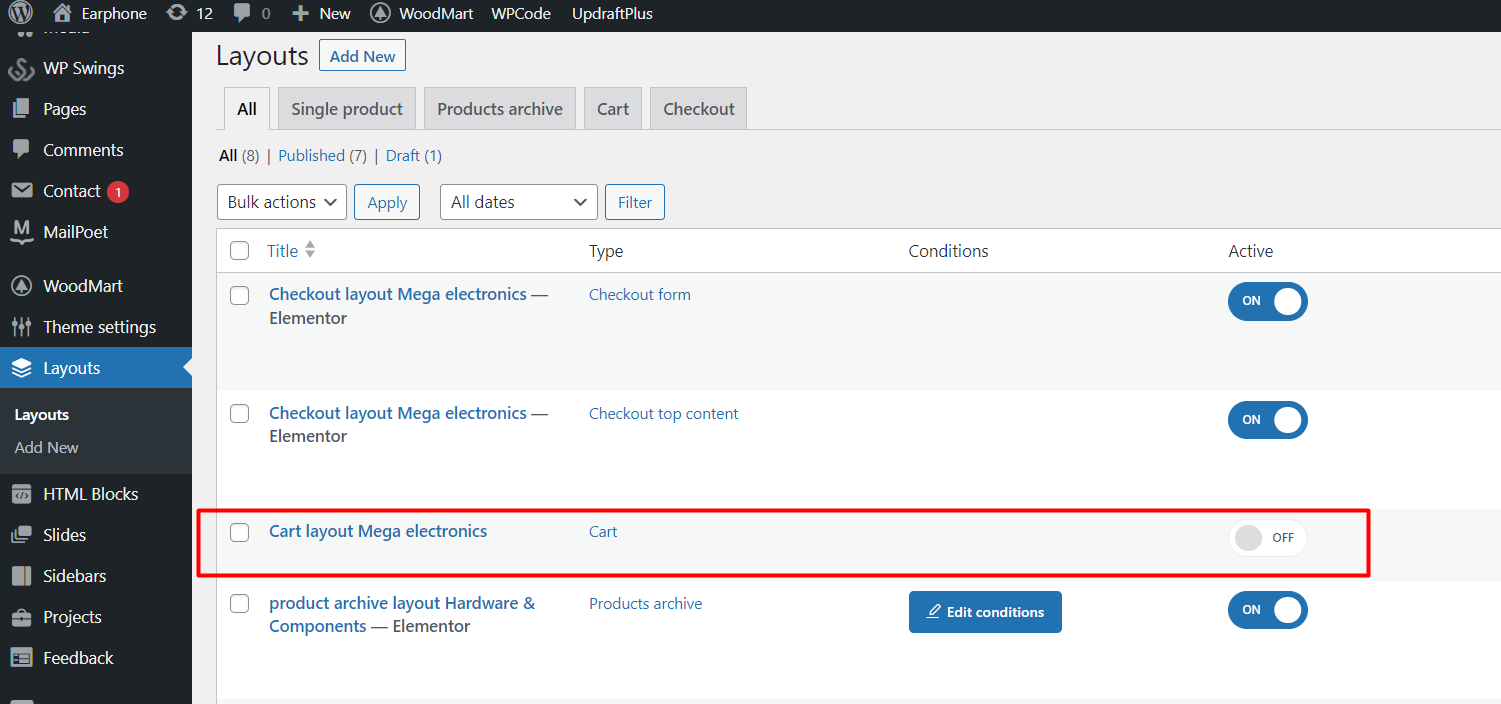Screen dimensions: 1501x704
Task: Click the HTML Blocks icon
Action: (22, 494)
